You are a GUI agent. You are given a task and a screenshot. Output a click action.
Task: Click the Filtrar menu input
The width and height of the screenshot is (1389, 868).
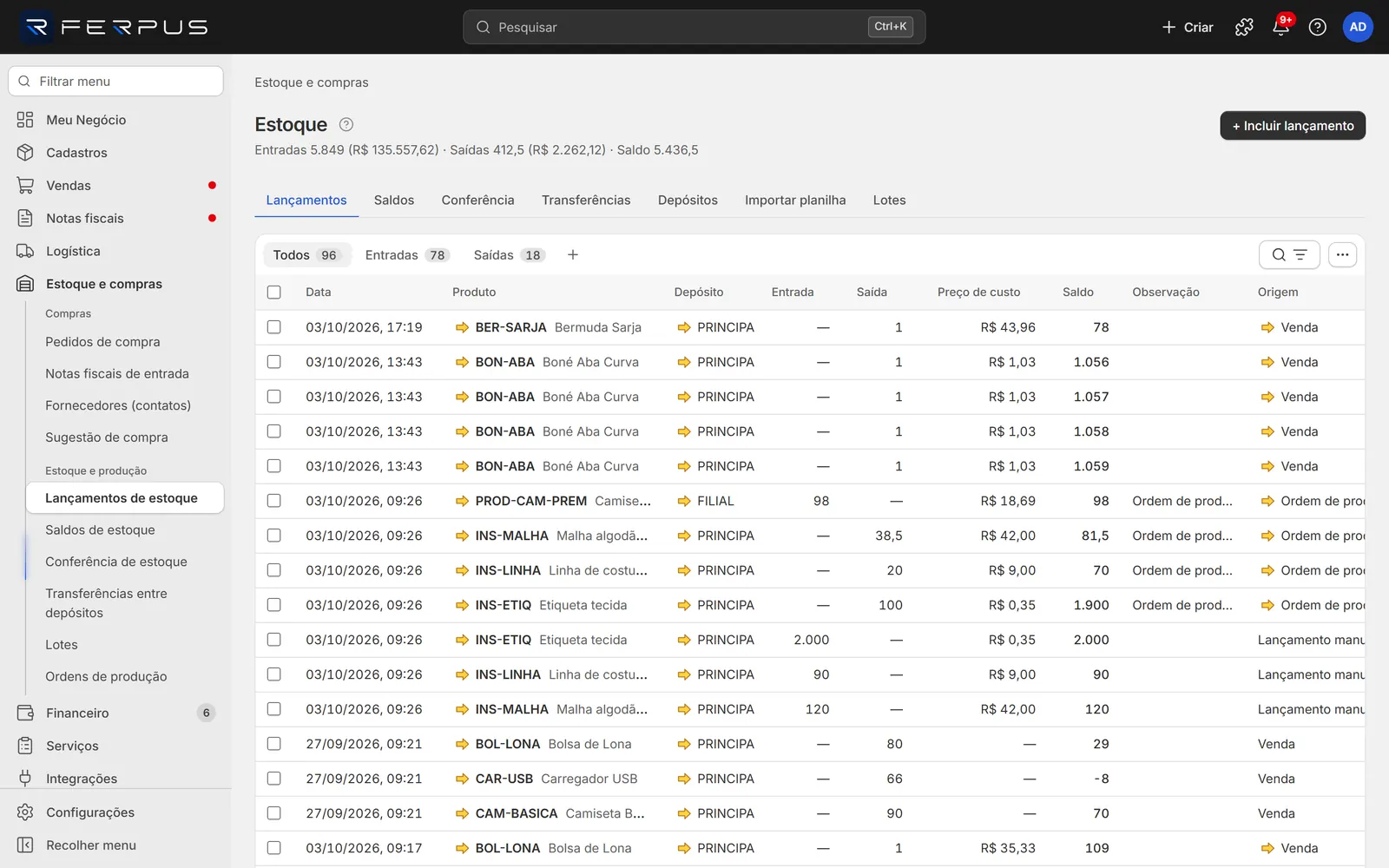pos(115,82)
